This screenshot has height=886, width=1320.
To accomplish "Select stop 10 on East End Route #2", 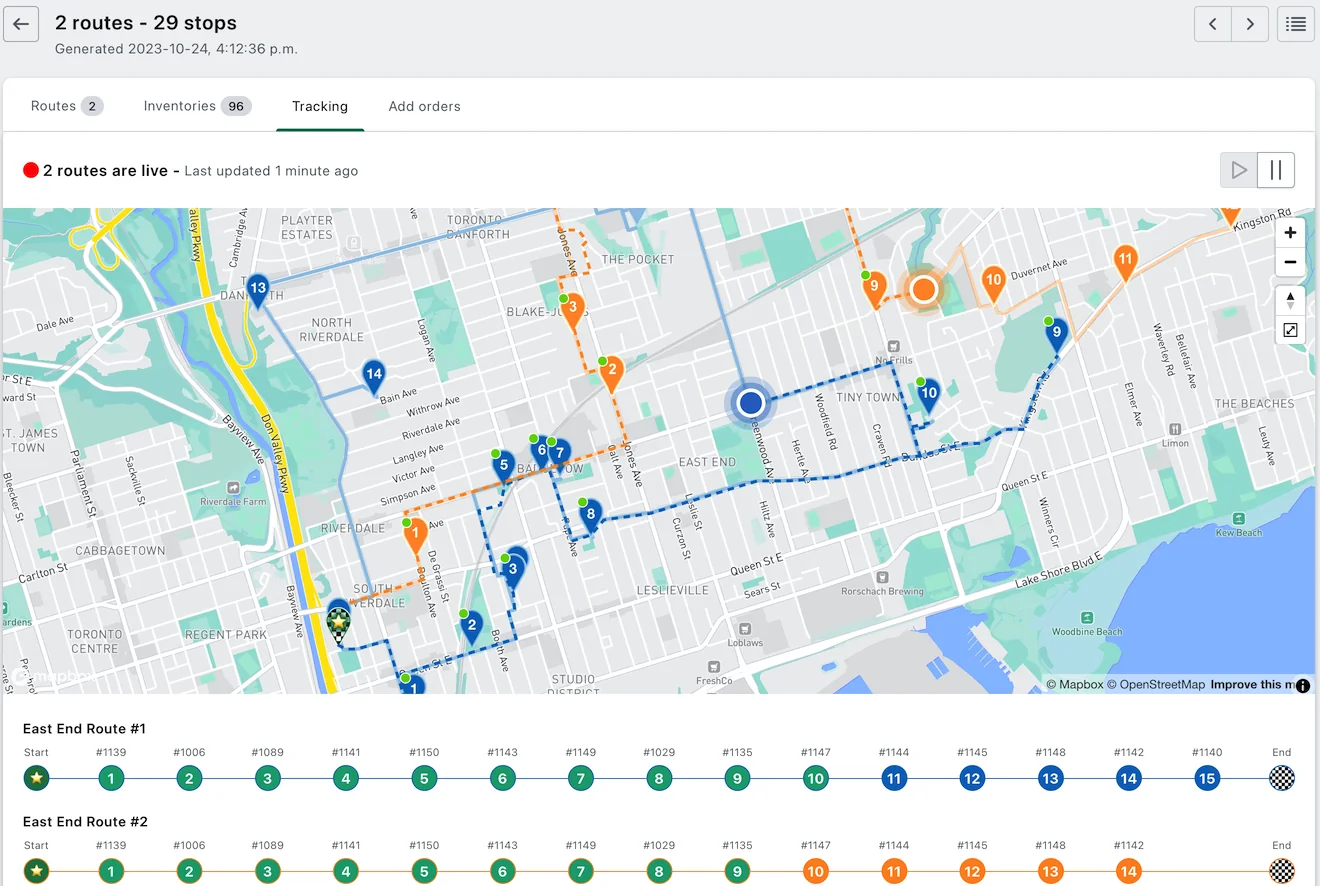I will click(815, 871).
